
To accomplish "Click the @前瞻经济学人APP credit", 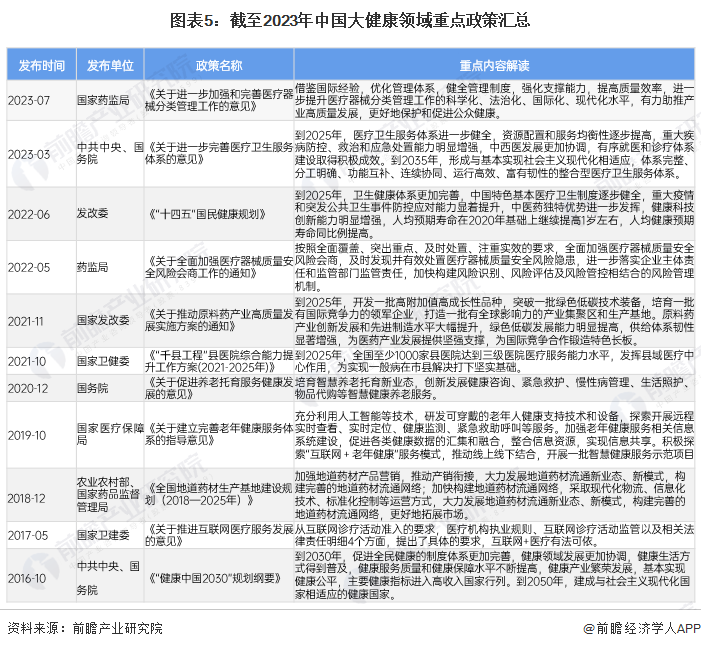I will pyautogui.click(x=642, y=628).
